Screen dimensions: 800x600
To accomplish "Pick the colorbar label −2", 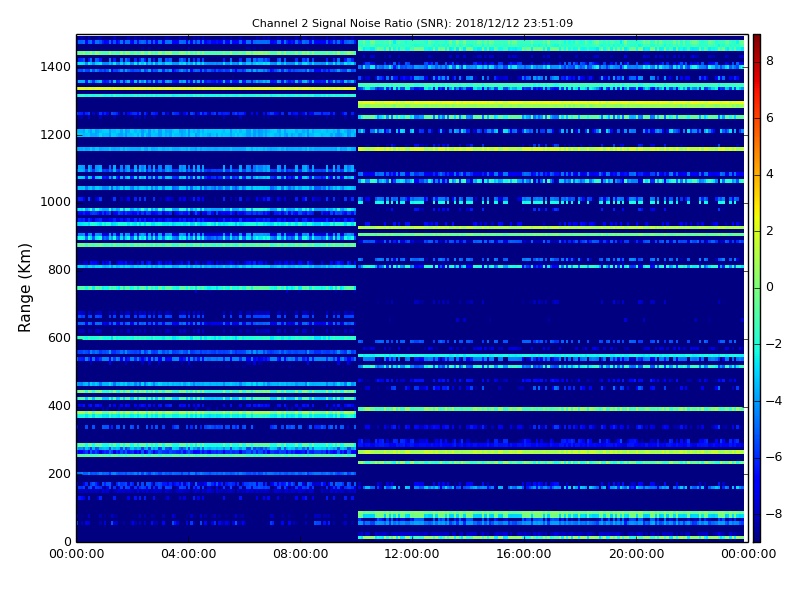I will pyautogui.click(x=774, y=344).
